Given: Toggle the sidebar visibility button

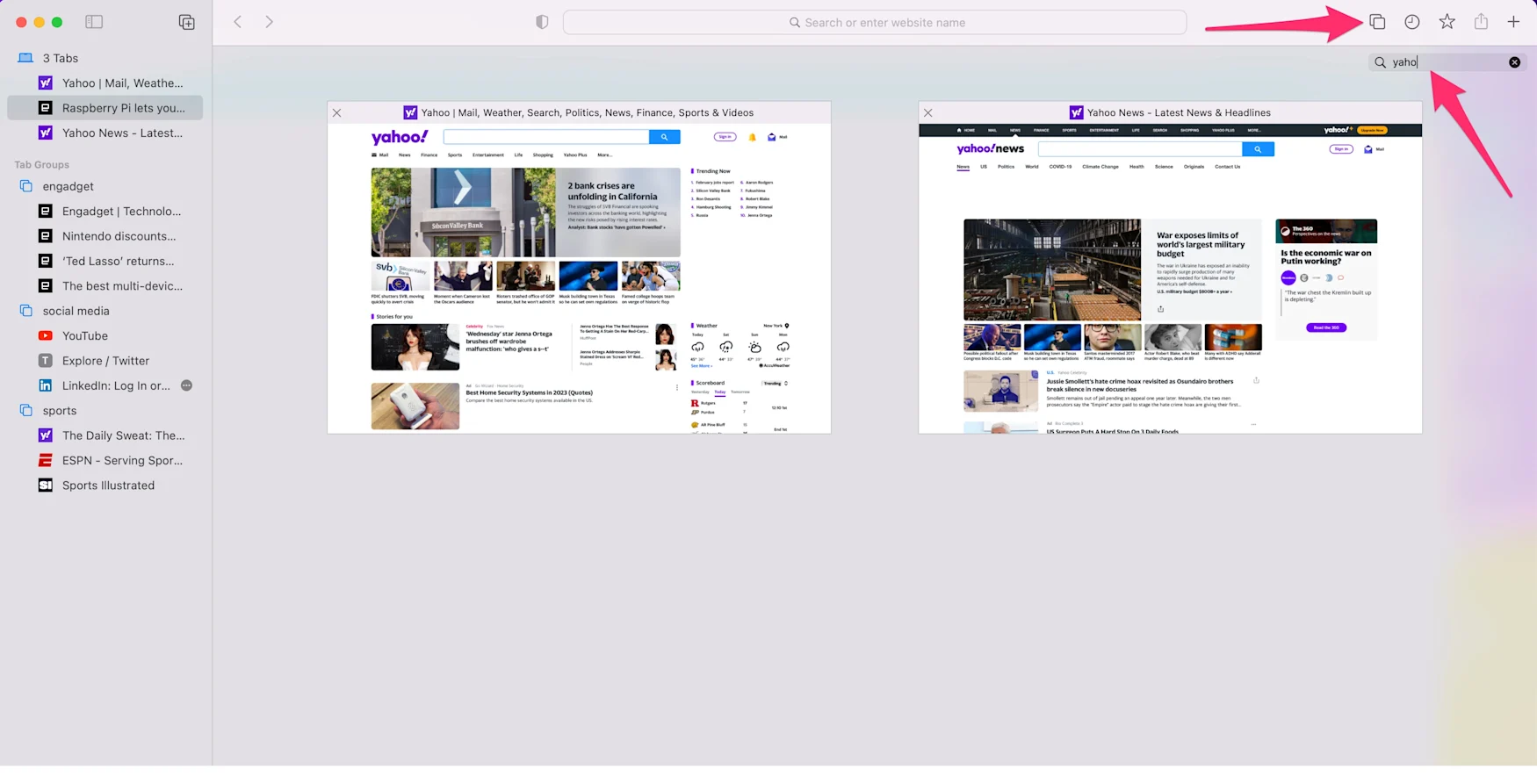Looking at the screenshot, I should click(x=94, y=22).
